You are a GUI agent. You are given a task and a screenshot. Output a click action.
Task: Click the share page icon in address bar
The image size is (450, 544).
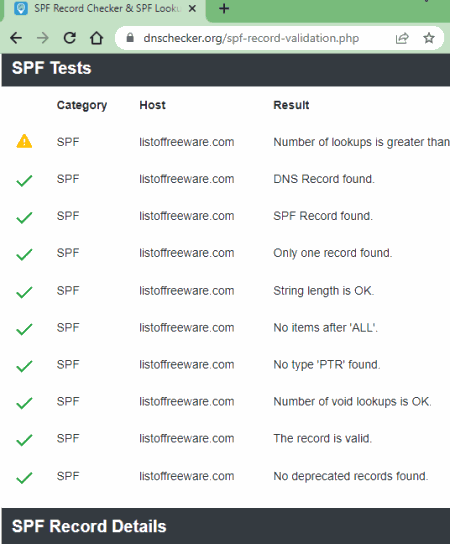click(402, 38)
